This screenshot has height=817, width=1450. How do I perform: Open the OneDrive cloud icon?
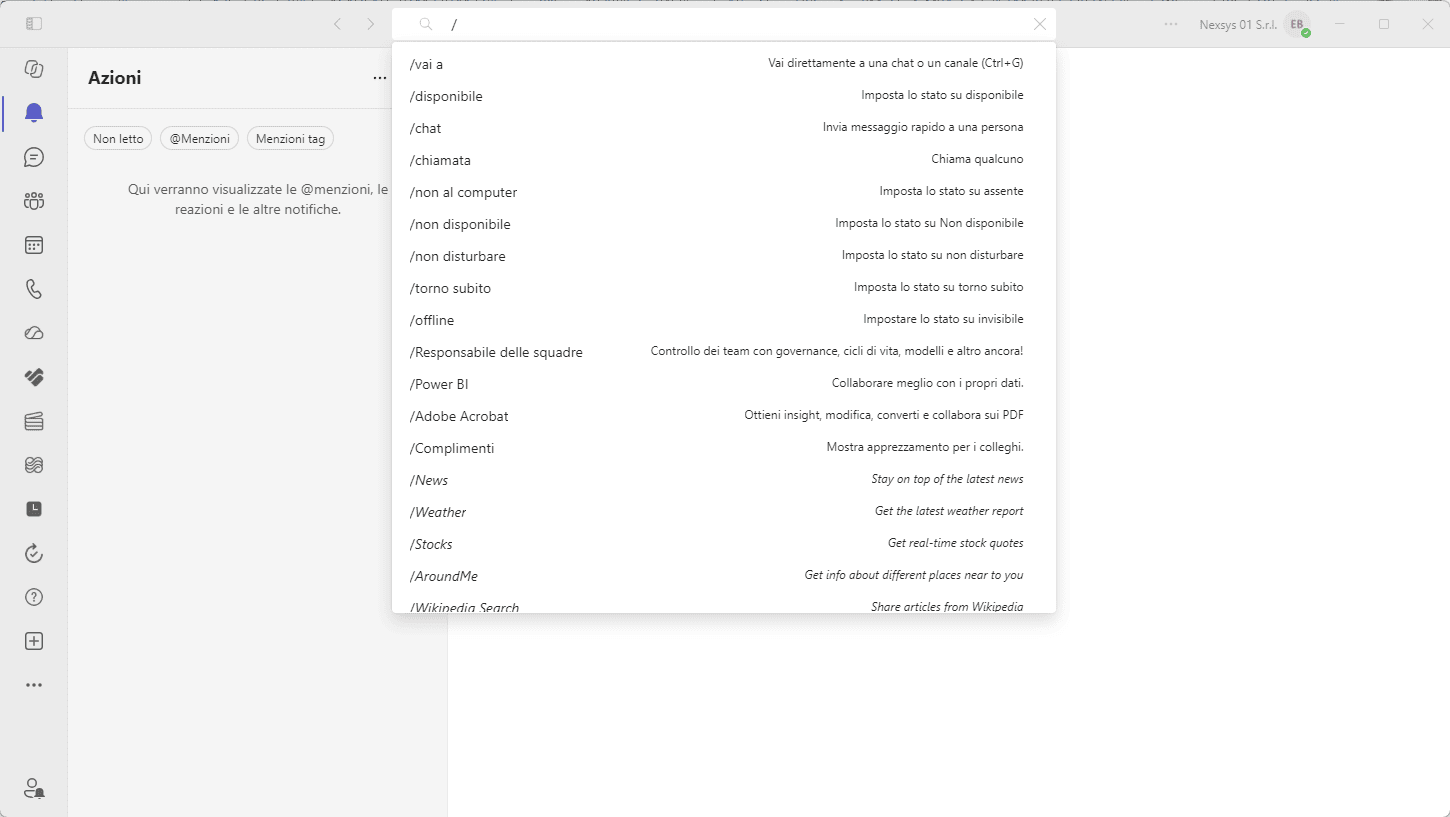34,333
